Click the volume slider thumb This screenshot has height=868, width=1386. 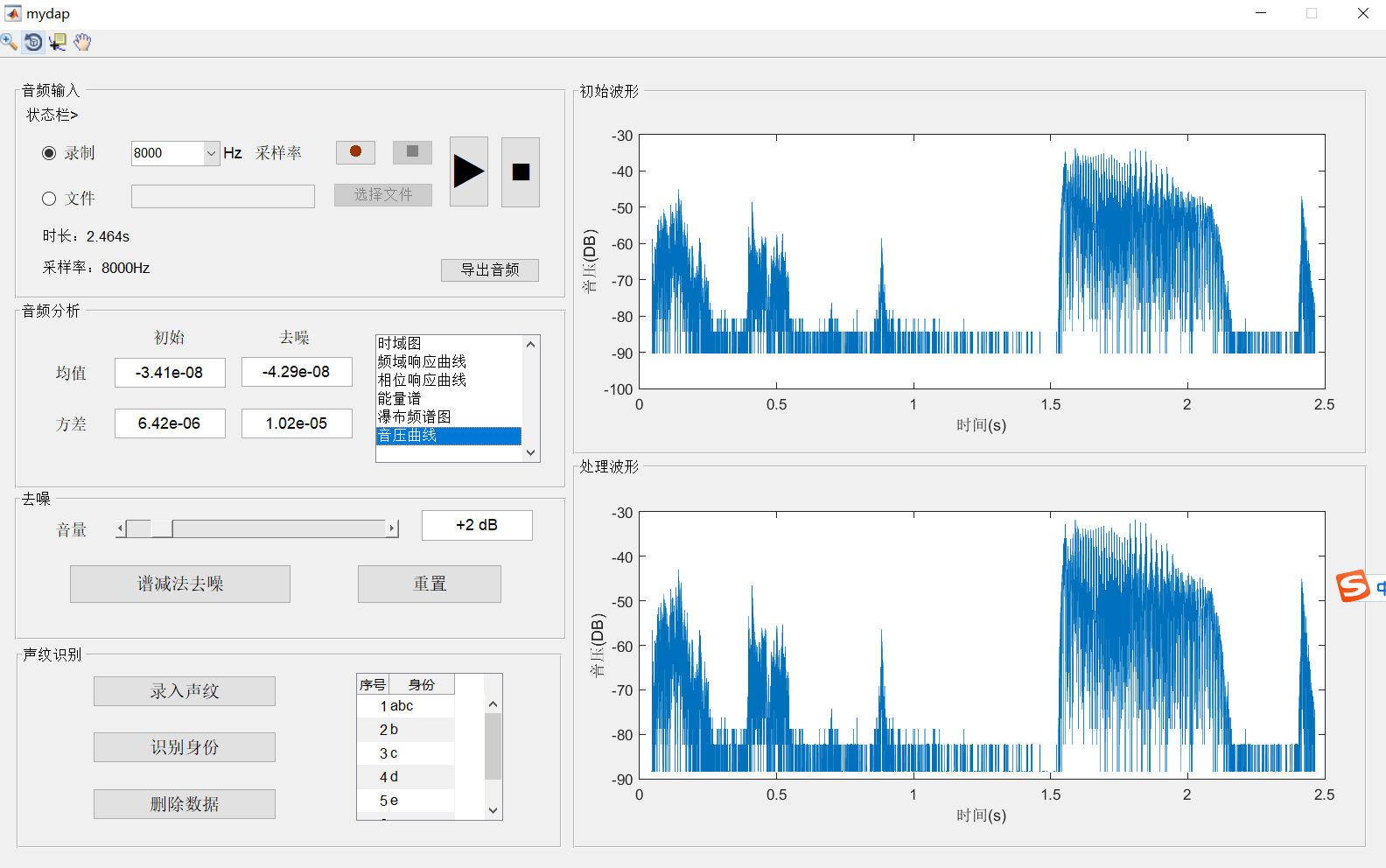[161, 528]
